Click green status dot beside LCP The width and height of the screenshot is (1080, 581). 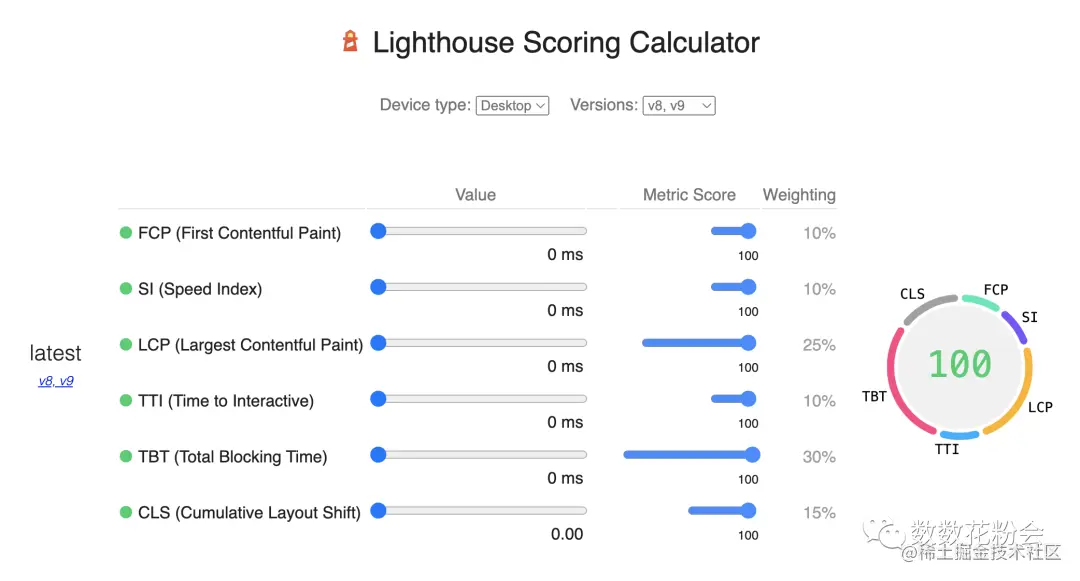(125, 344)
